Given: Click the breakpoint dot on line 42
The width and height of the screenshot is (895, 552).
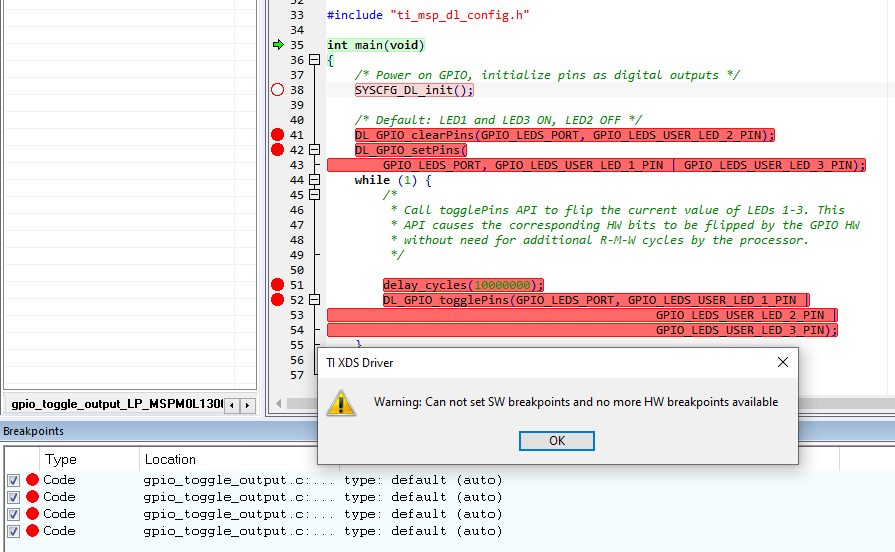Looking at the screenshot, I should [x=278, y=150].
